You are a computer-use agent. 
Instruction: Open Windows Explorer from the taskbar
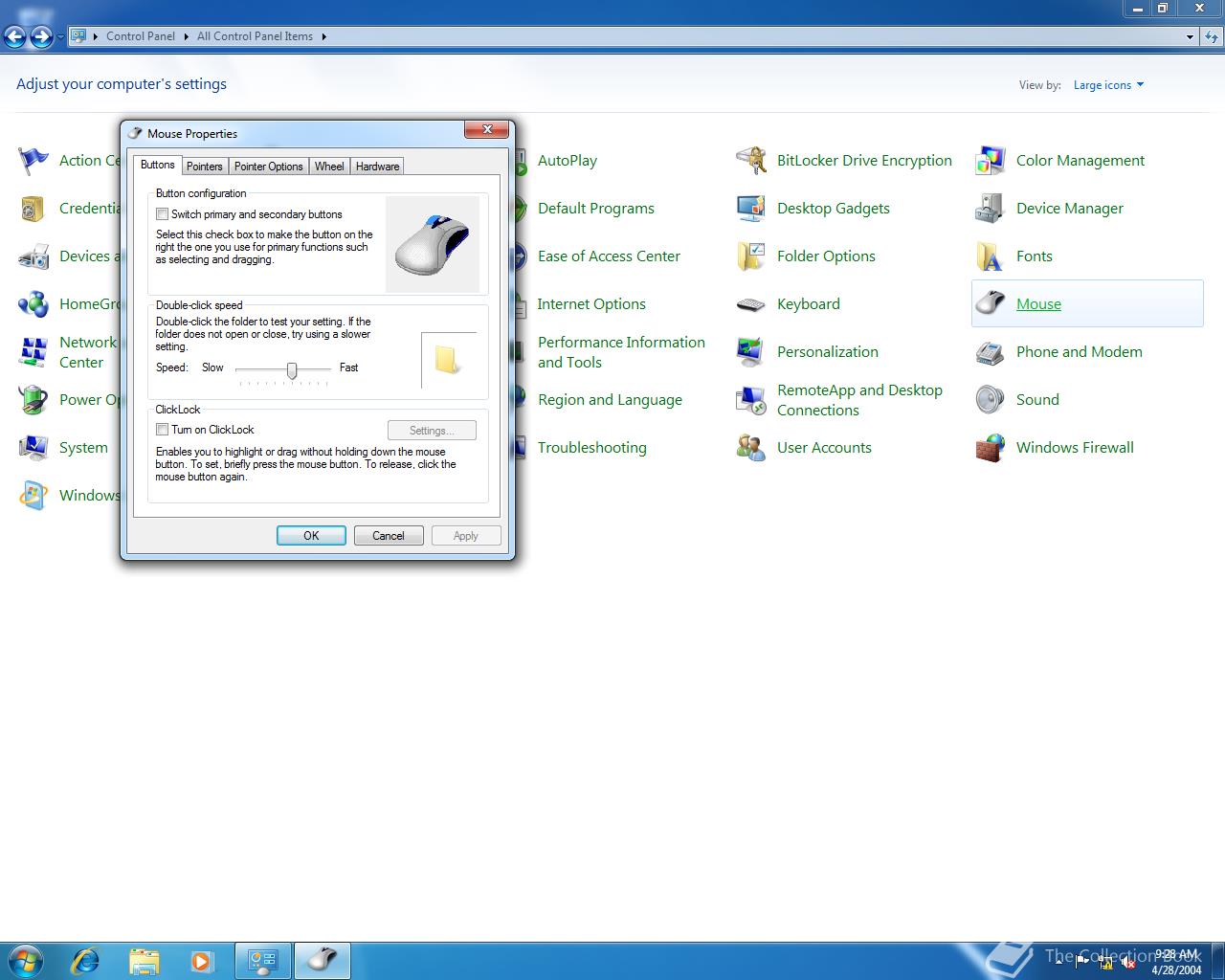(x=144, y=960)
